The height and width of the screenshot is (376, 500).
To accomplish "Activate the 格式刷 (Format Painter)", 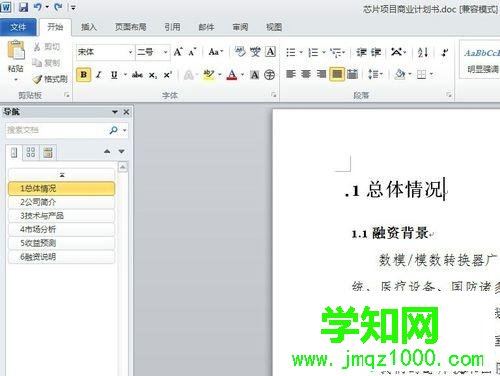I will 50,79.
